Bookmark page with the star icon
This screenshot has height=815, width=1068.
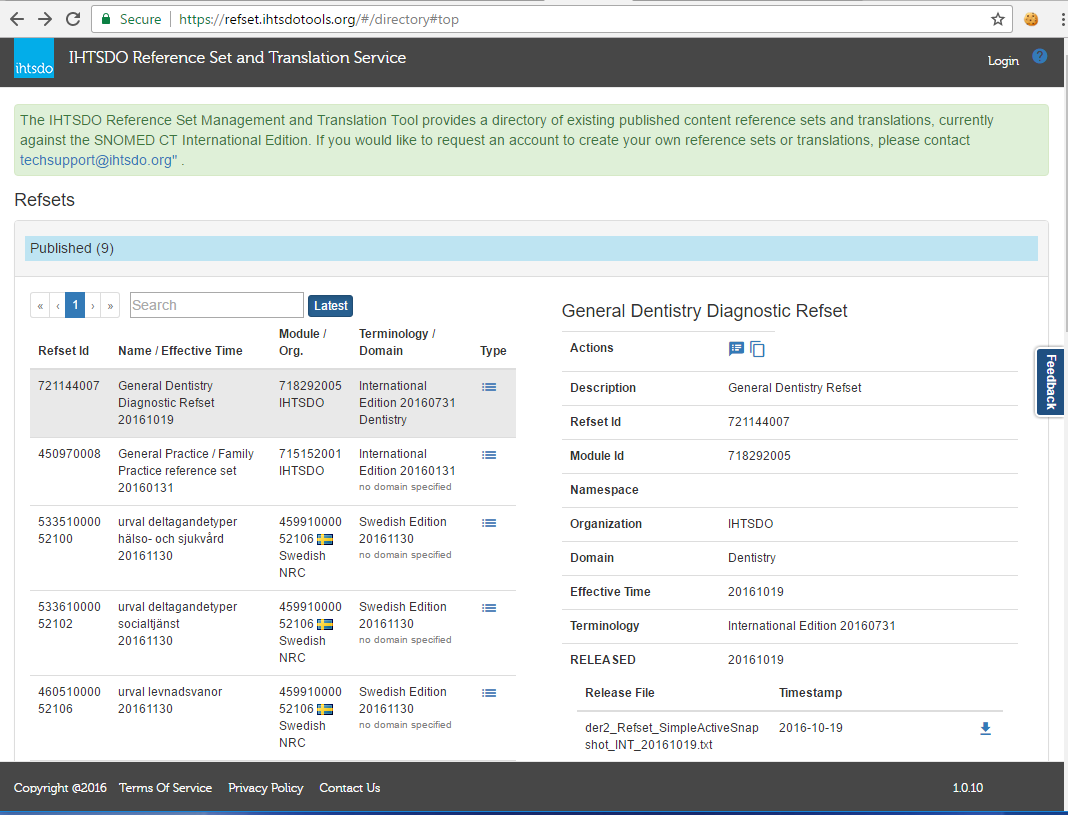pyautogui.click(x=998, y=19)
